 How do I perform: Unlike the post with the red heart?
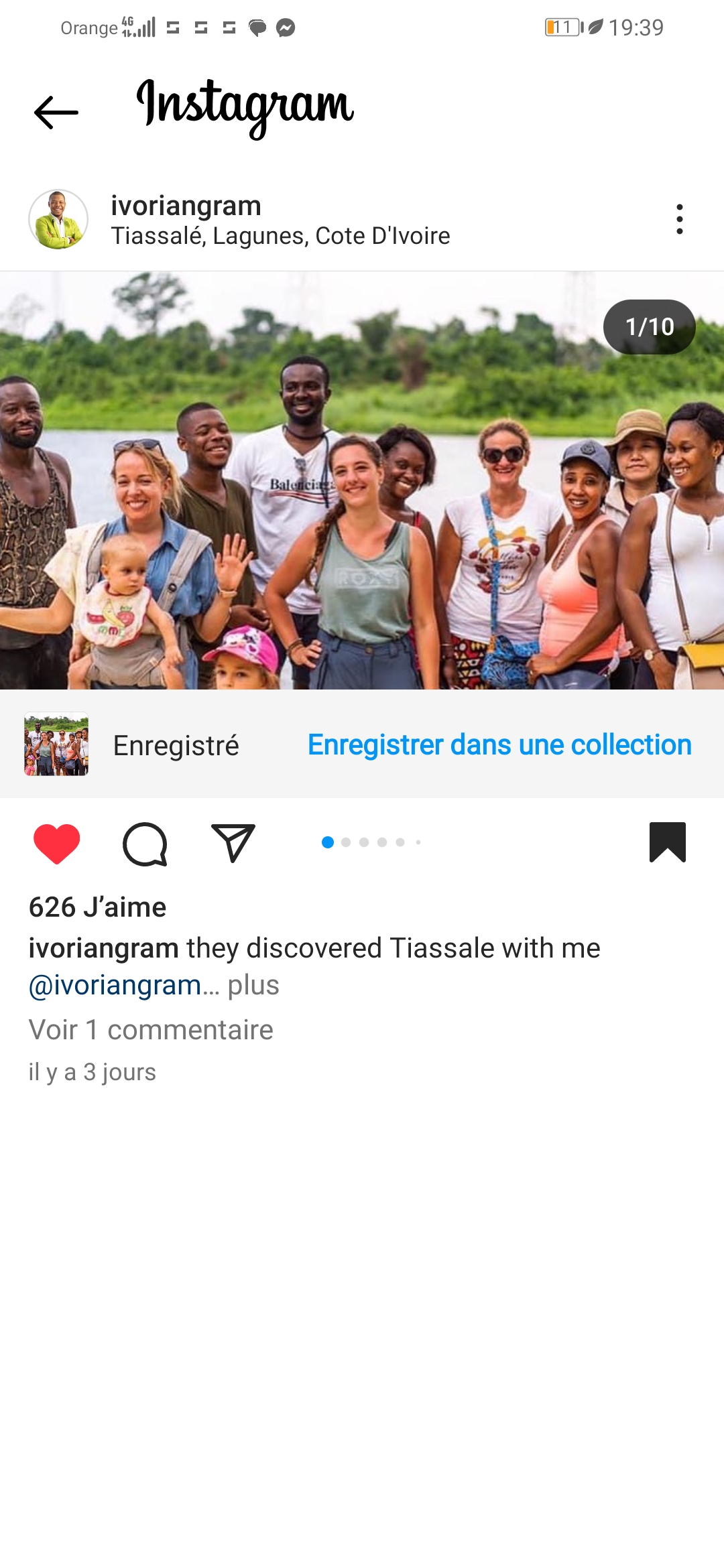point(57,843)
